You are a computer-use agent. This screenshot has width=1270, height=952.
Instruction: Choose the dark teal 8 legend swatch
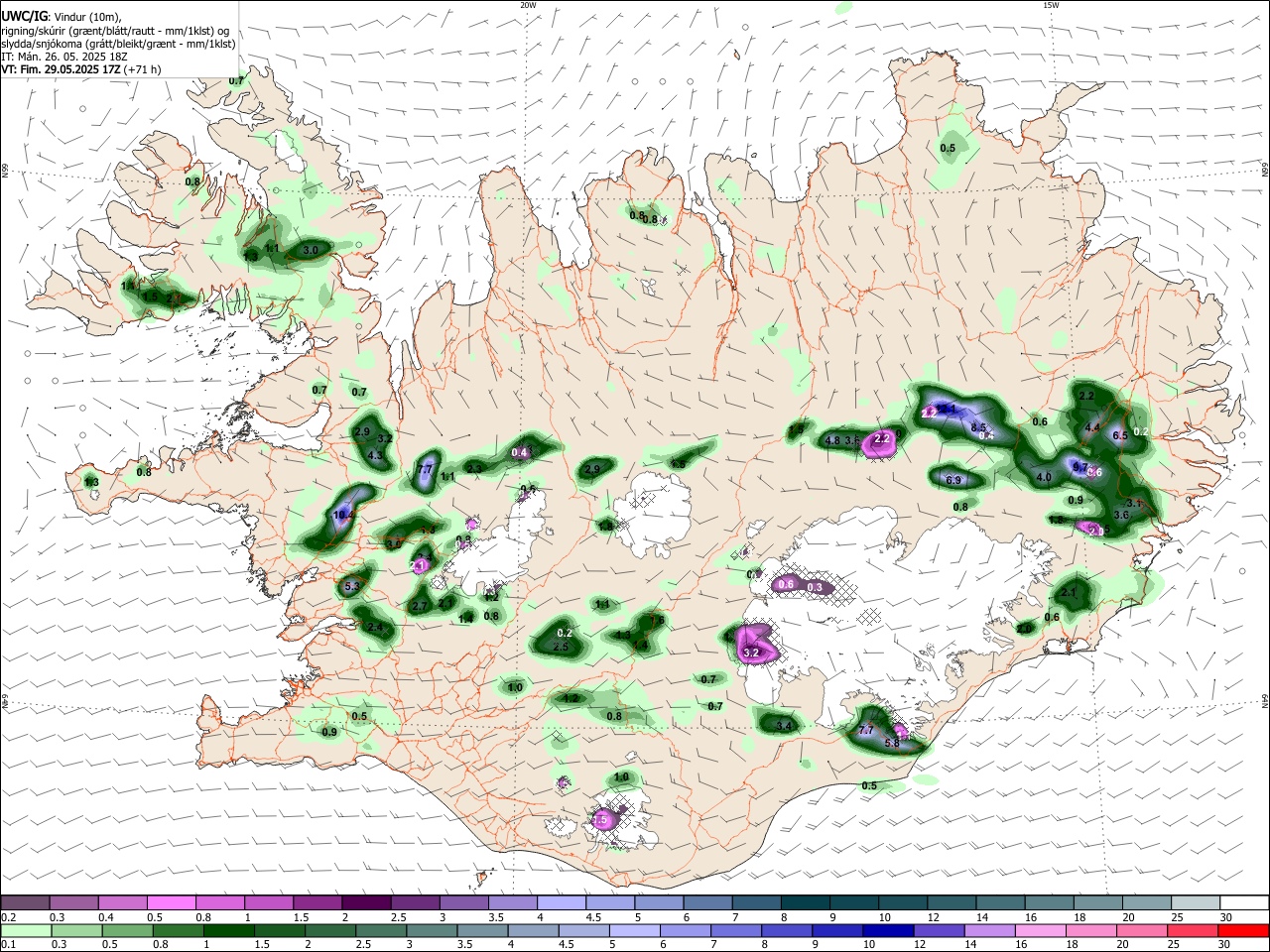805,903
